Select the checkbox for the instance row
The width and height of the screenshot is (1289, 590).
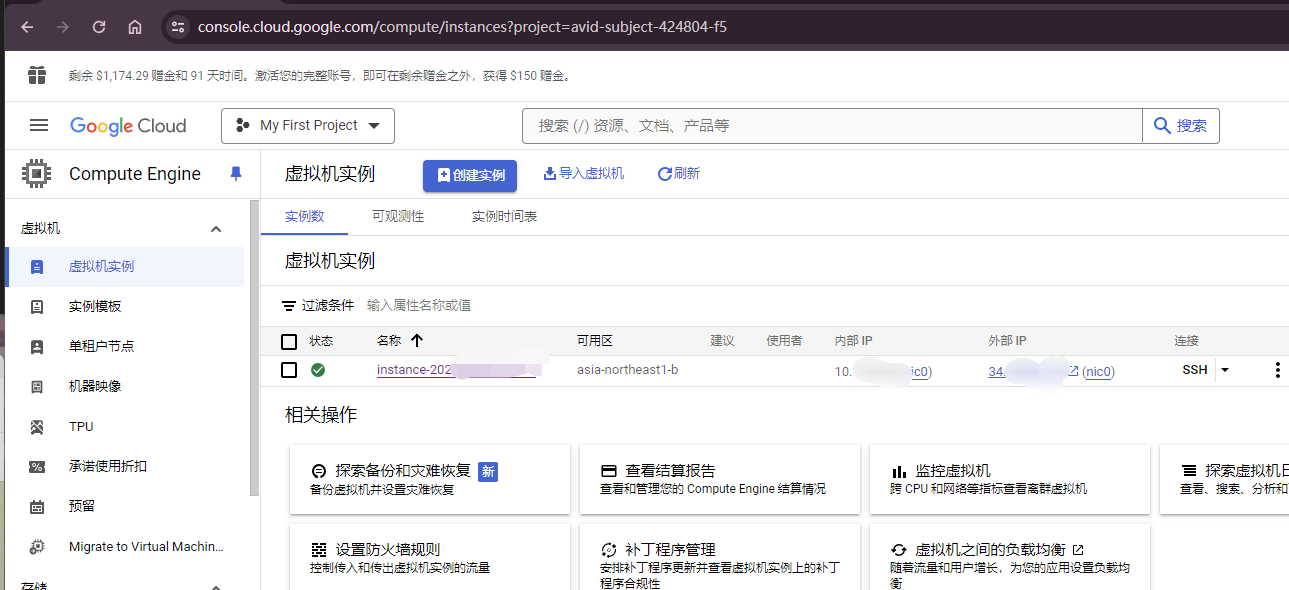coord(289,370)
